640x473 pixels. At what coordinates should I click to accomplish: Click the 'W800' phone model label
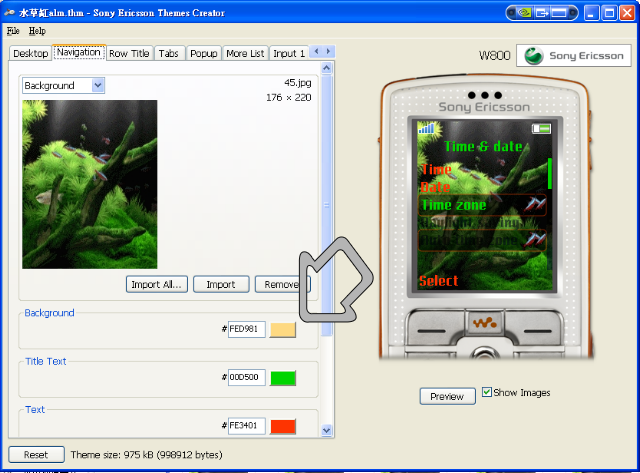[x=495, y=56]
